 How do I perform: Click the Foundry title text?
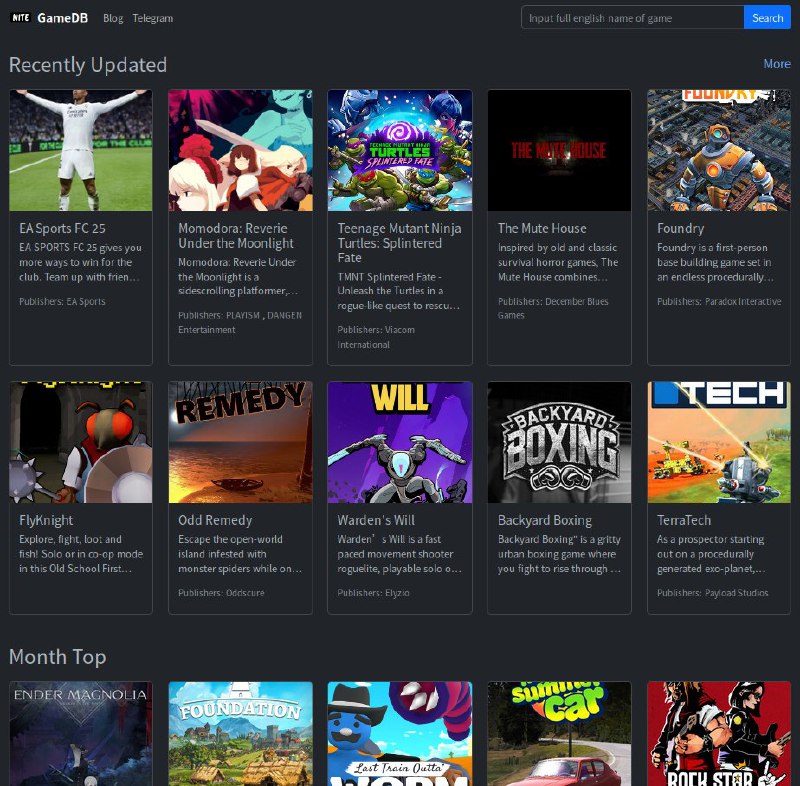point(680,229)
